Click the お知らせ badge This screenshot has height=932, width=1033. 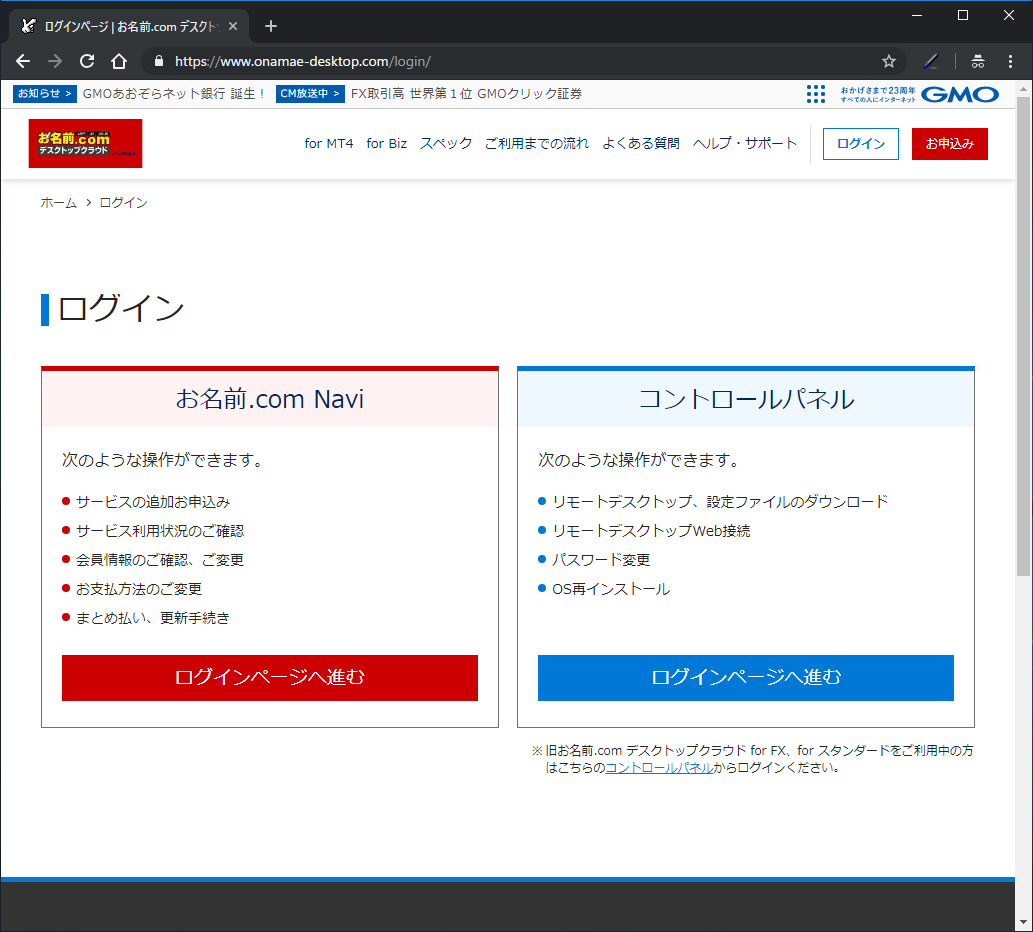point(44,94)
